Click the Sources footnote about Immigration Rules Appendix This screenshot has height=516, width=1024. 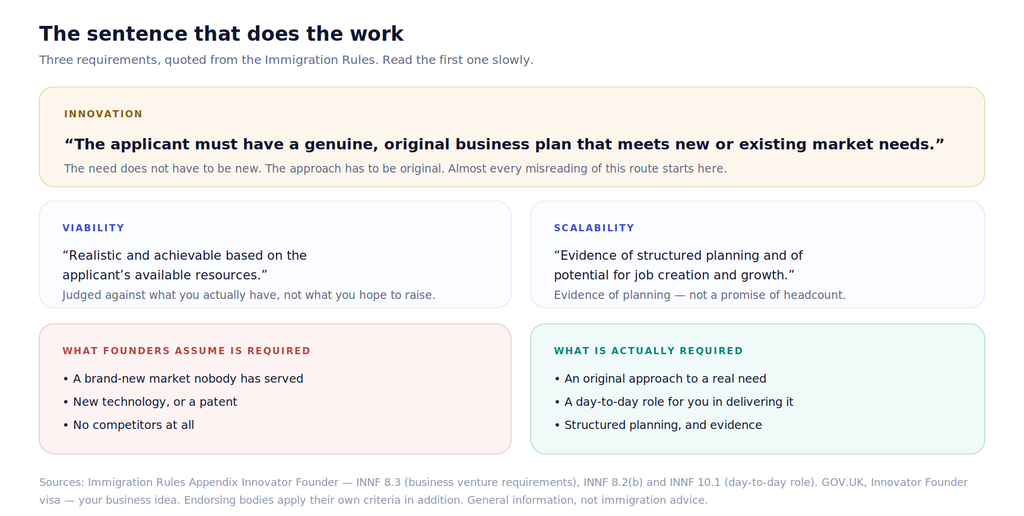504,491
